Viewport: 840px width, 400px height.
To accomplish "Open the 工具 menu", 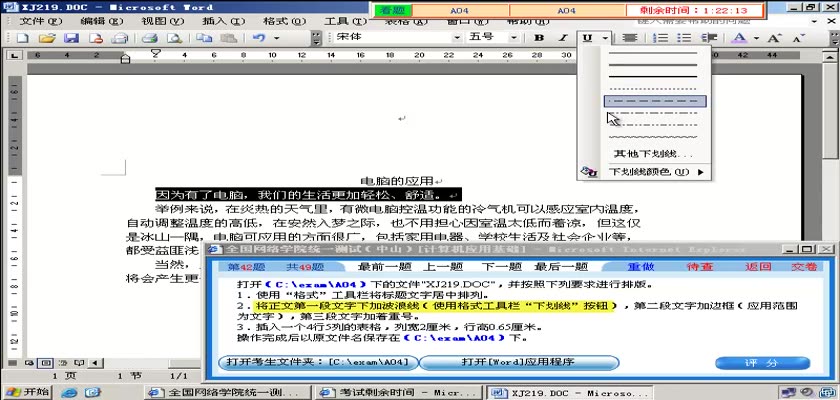I will point(345,21).
